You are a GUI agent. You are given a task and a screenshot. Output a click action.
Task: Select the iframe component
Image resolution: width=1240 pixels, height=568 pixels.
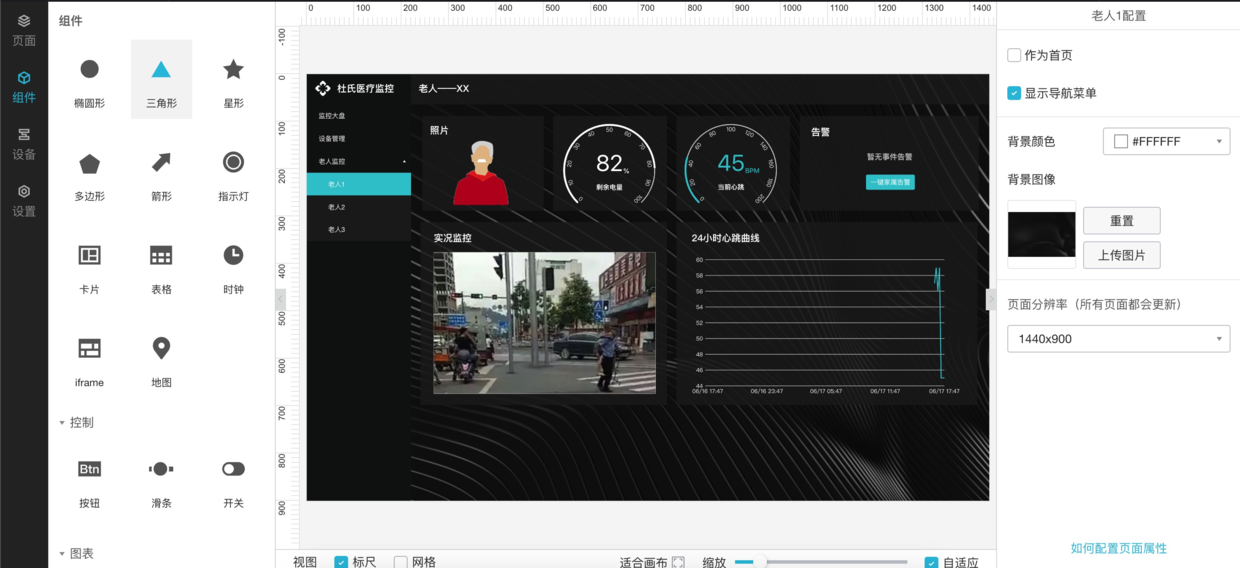pos(89,359)
